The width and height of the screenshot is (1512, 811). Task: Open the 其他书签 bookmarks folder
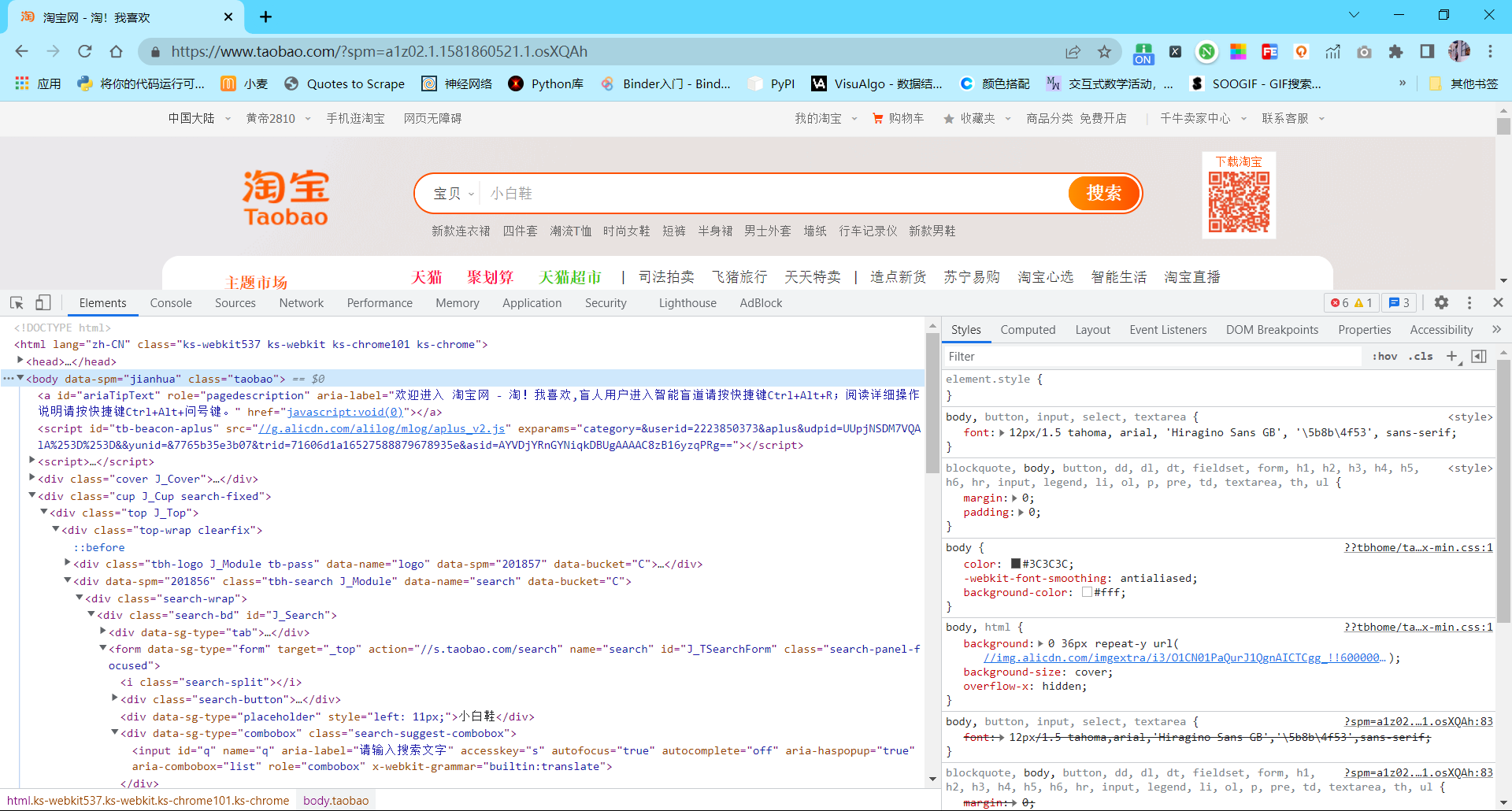pyautogui.click(x=1464, y=83)
